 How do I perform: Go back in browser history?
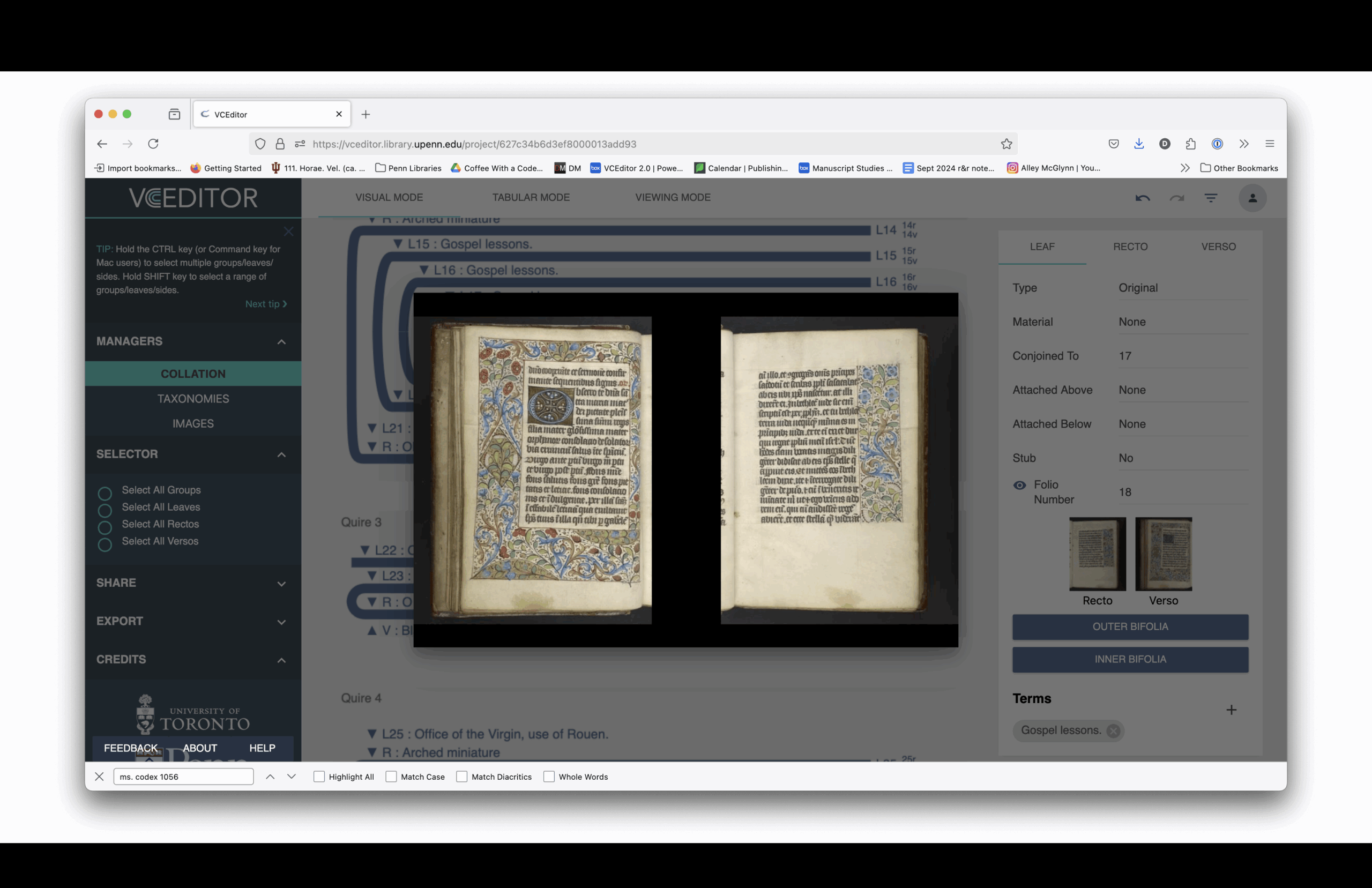(x=102, y=144)
